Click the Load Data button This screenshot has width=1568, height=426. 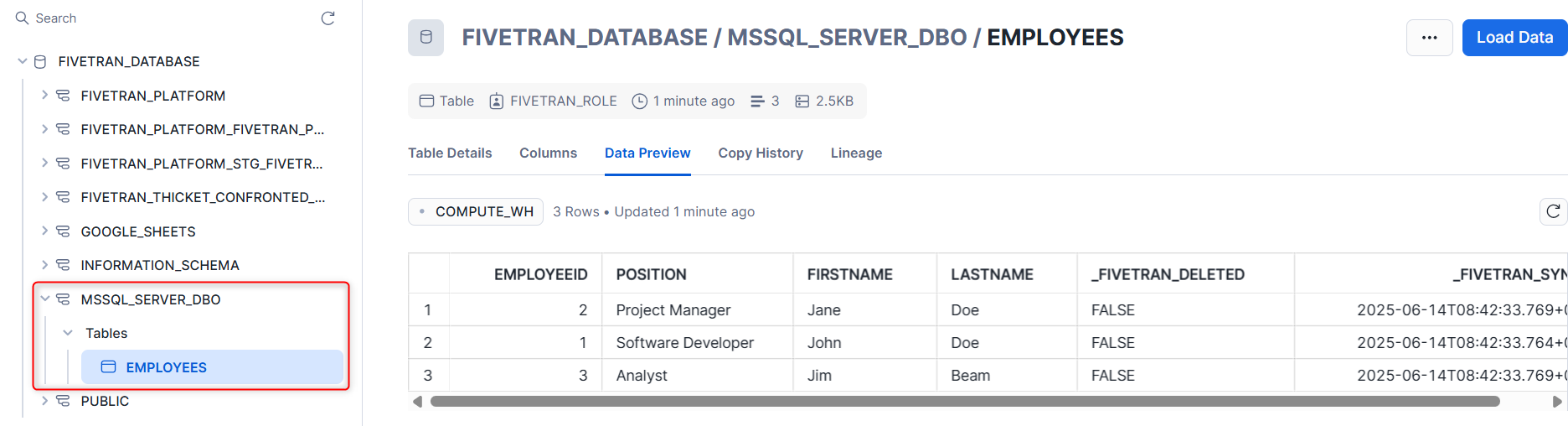tap(1514, 38)
